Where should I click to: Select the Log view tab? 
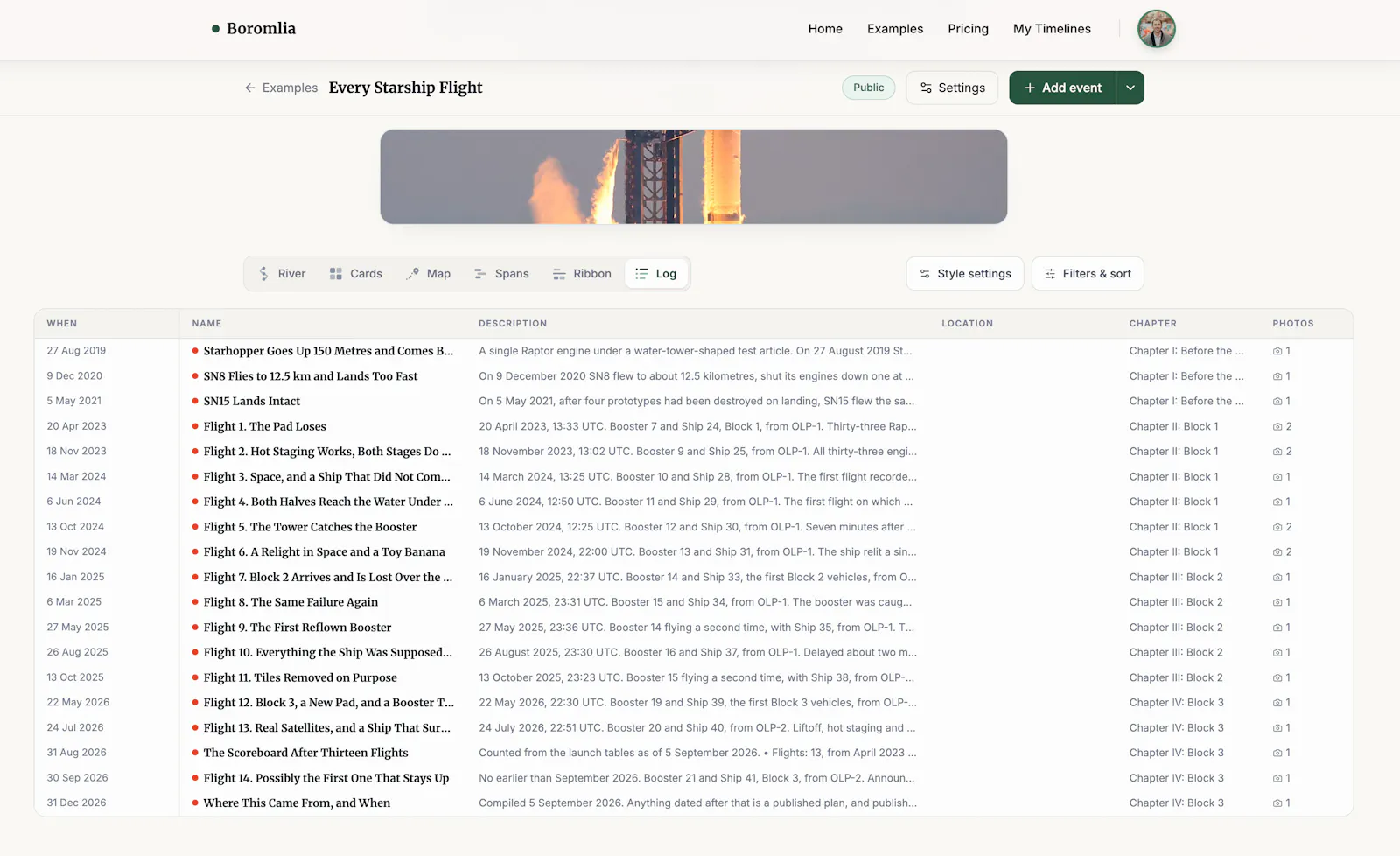click(656, 274)
